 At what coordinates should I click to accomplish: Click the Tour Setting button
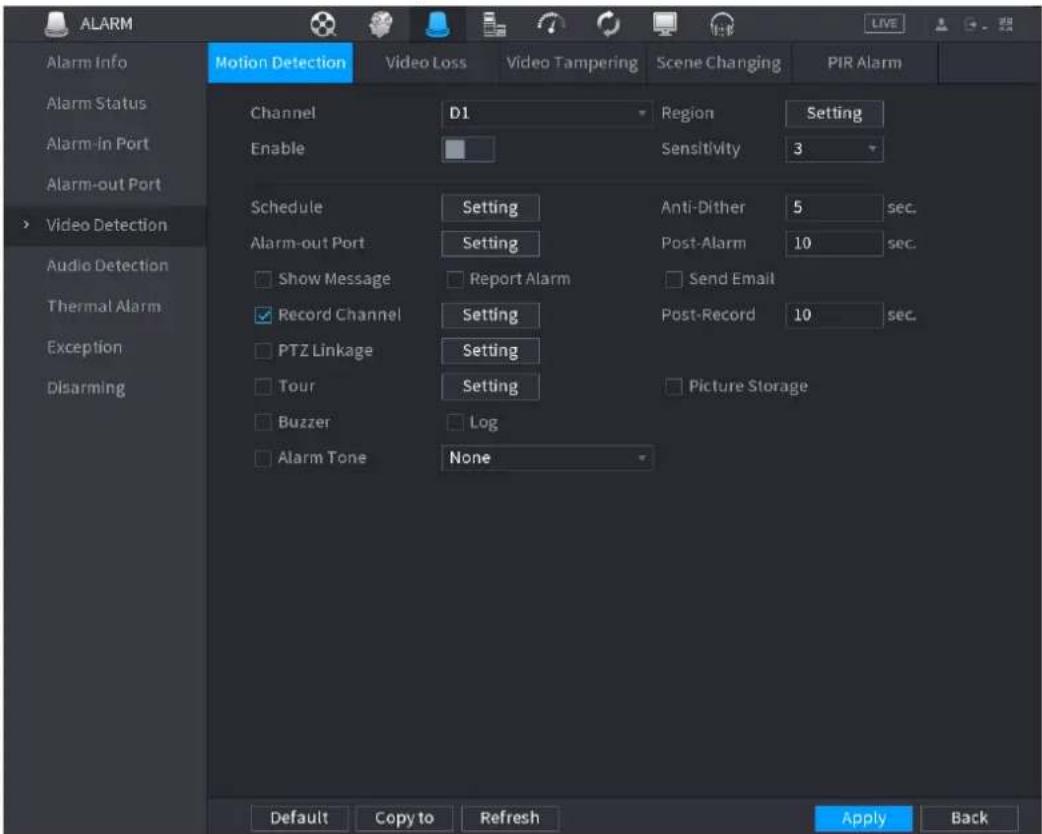pos(490,387)
